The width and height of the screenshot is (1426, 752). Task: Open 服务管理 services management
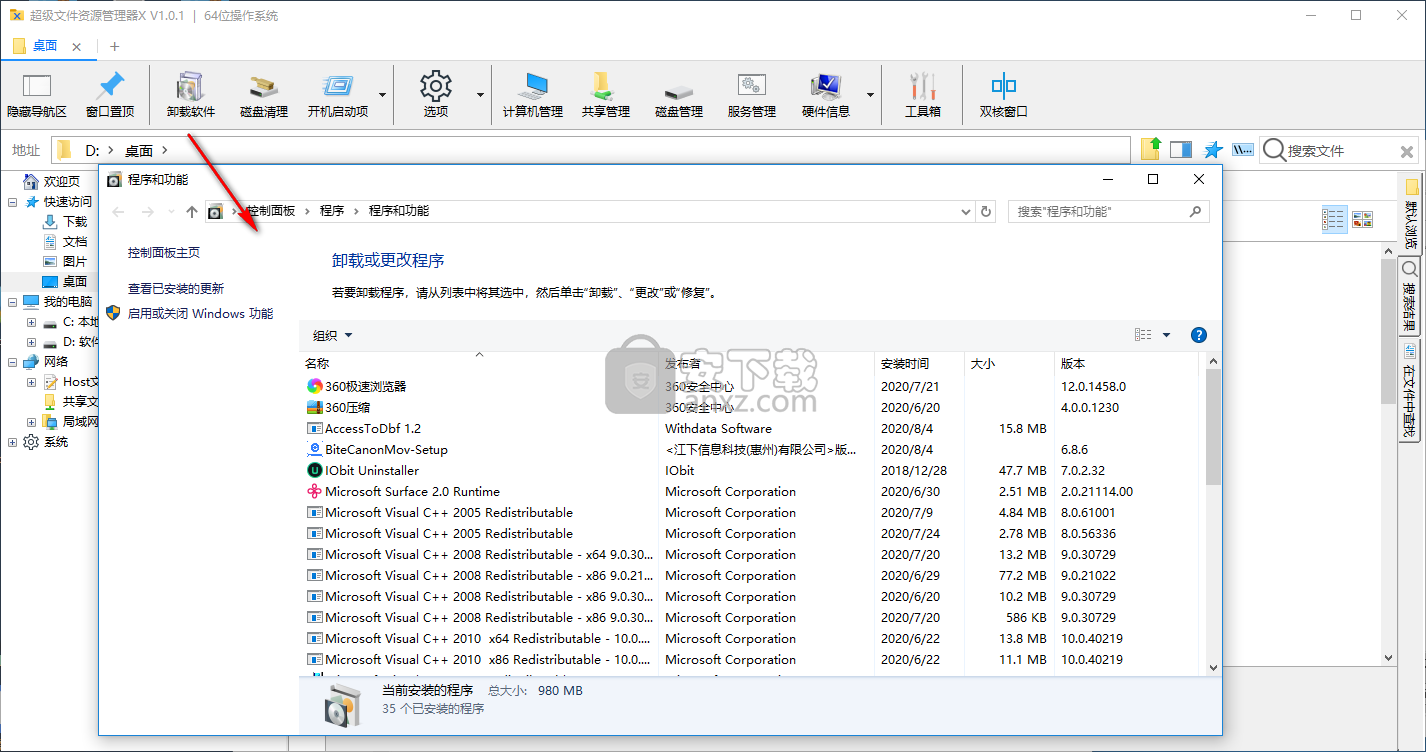coord(752,96)
